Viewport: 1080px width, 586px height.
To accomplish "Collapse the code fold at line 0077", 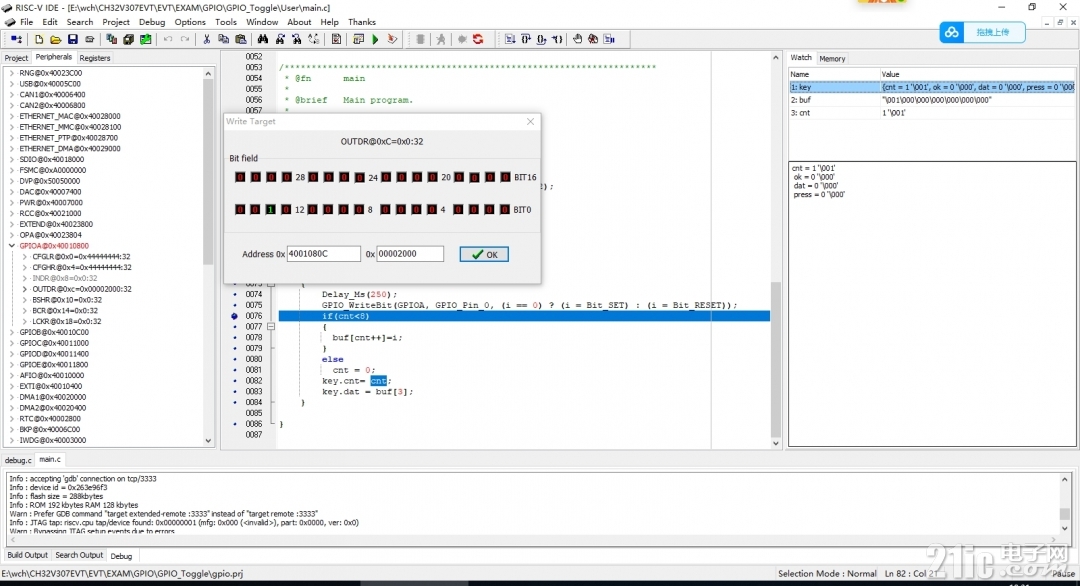I will pos(271,326).
